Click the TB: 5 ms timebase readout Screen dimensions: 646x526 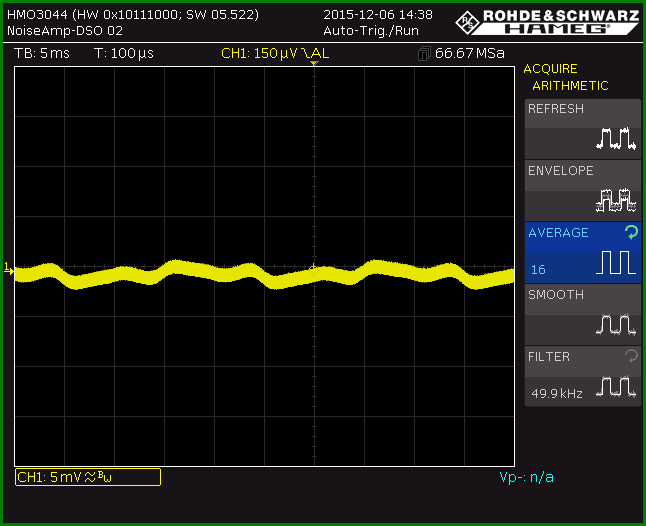(x=42, y=54)
